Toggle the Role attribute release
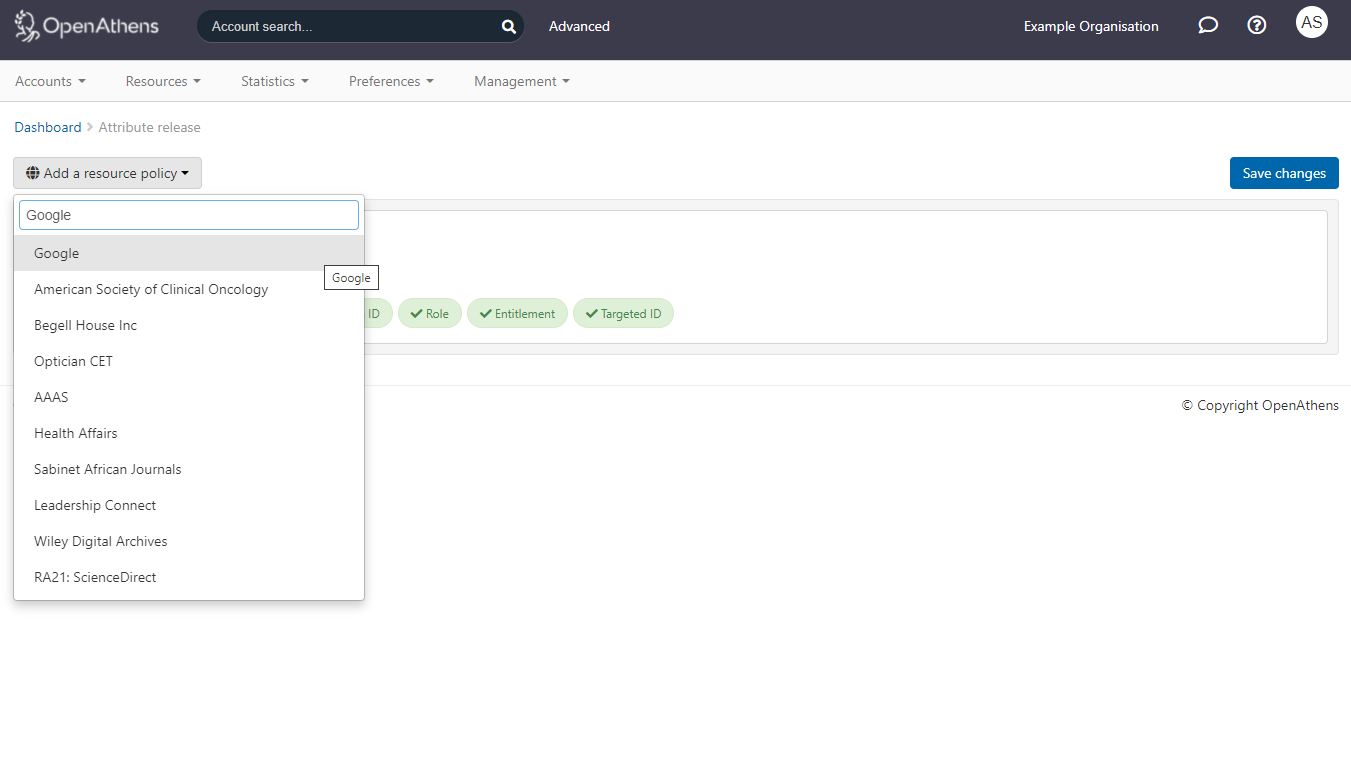The height and width of the screenshot is (767, 1351). (x=430, y=313)
